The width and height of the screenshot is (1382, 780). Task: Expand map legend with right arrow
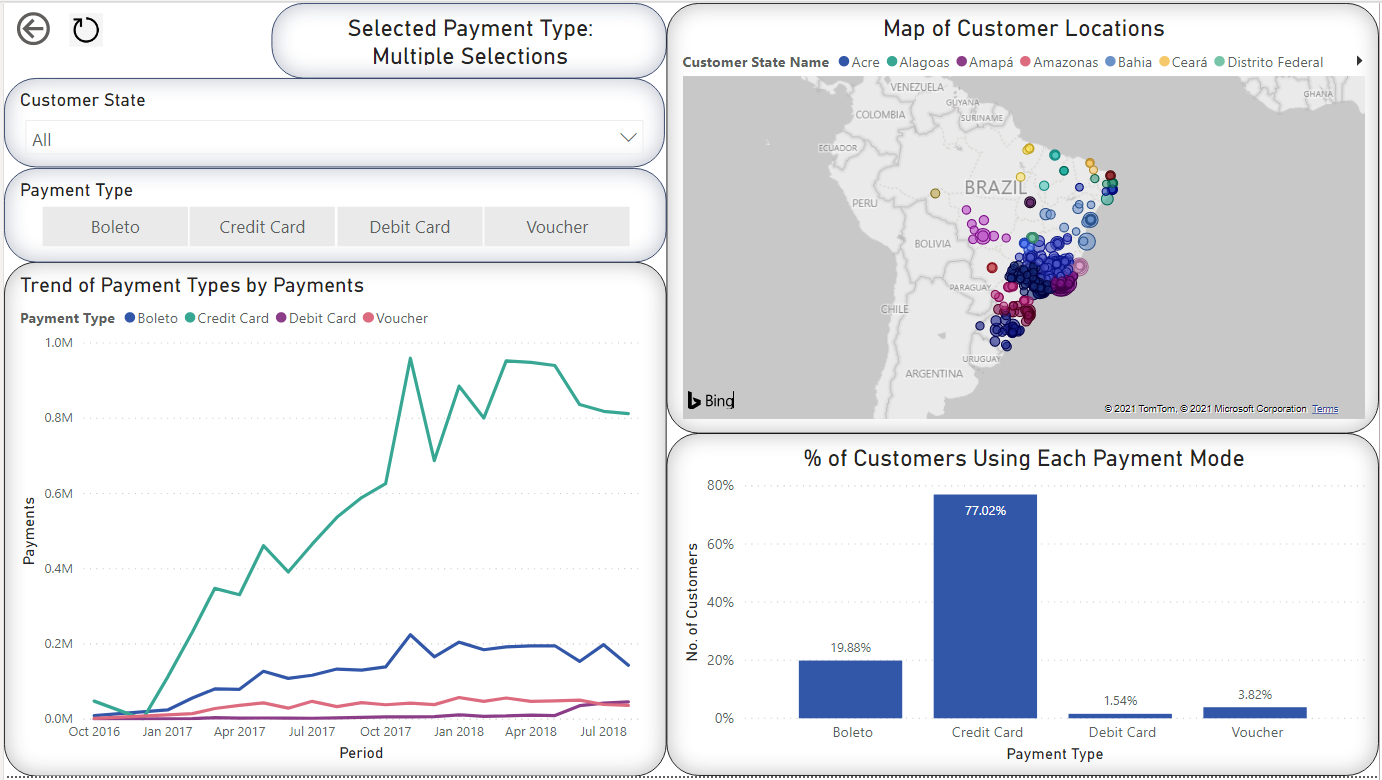tap(1359, 61)
